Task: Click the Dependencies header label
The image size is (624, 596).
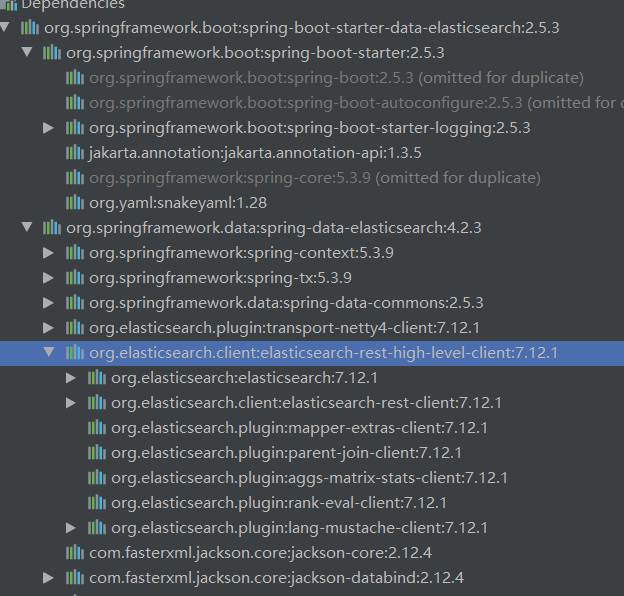Action: click(73, 4)
